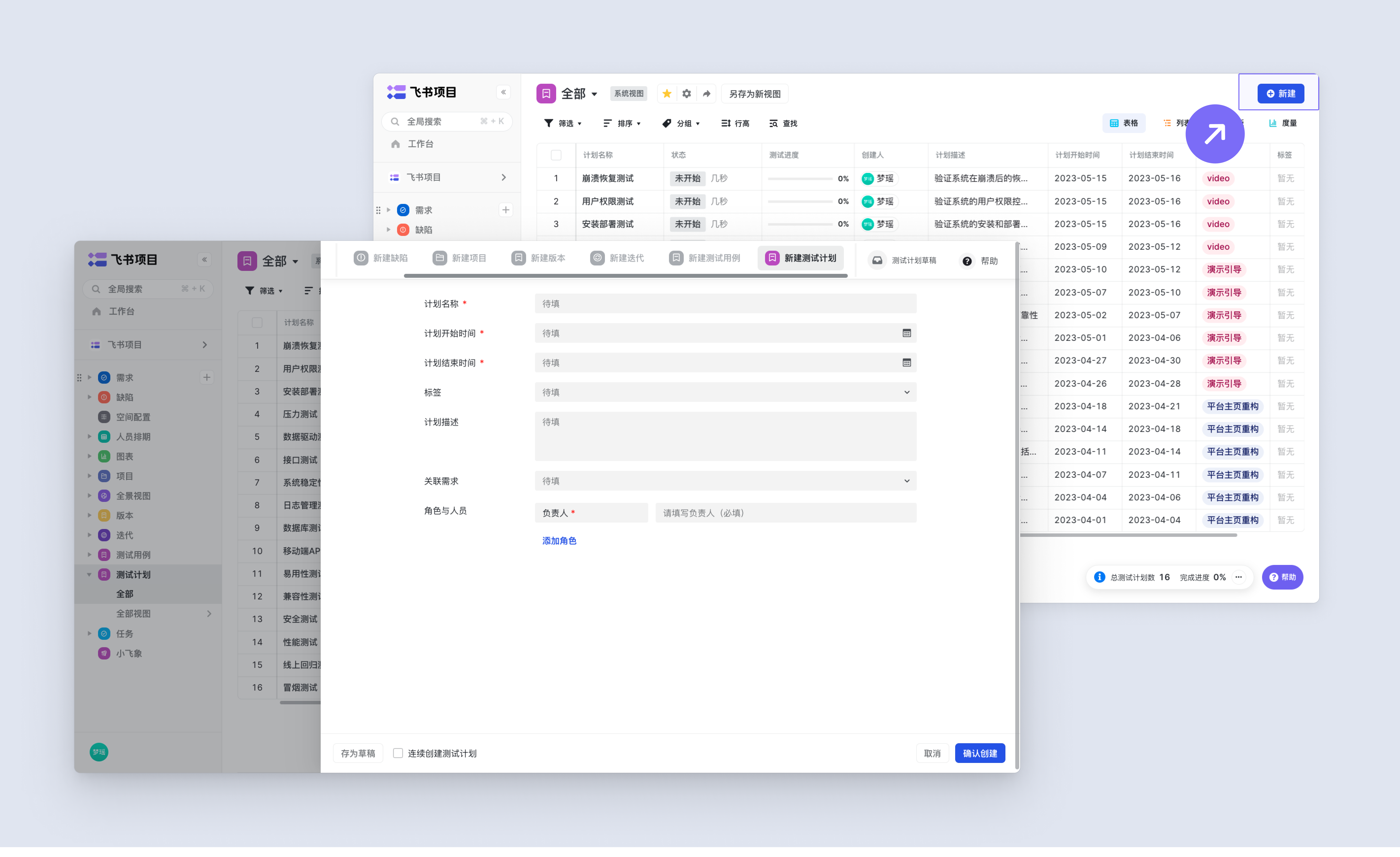1400x857 pixels.
Task: Click the 筛选 funnel icon in back window
Action: [548, 123]
